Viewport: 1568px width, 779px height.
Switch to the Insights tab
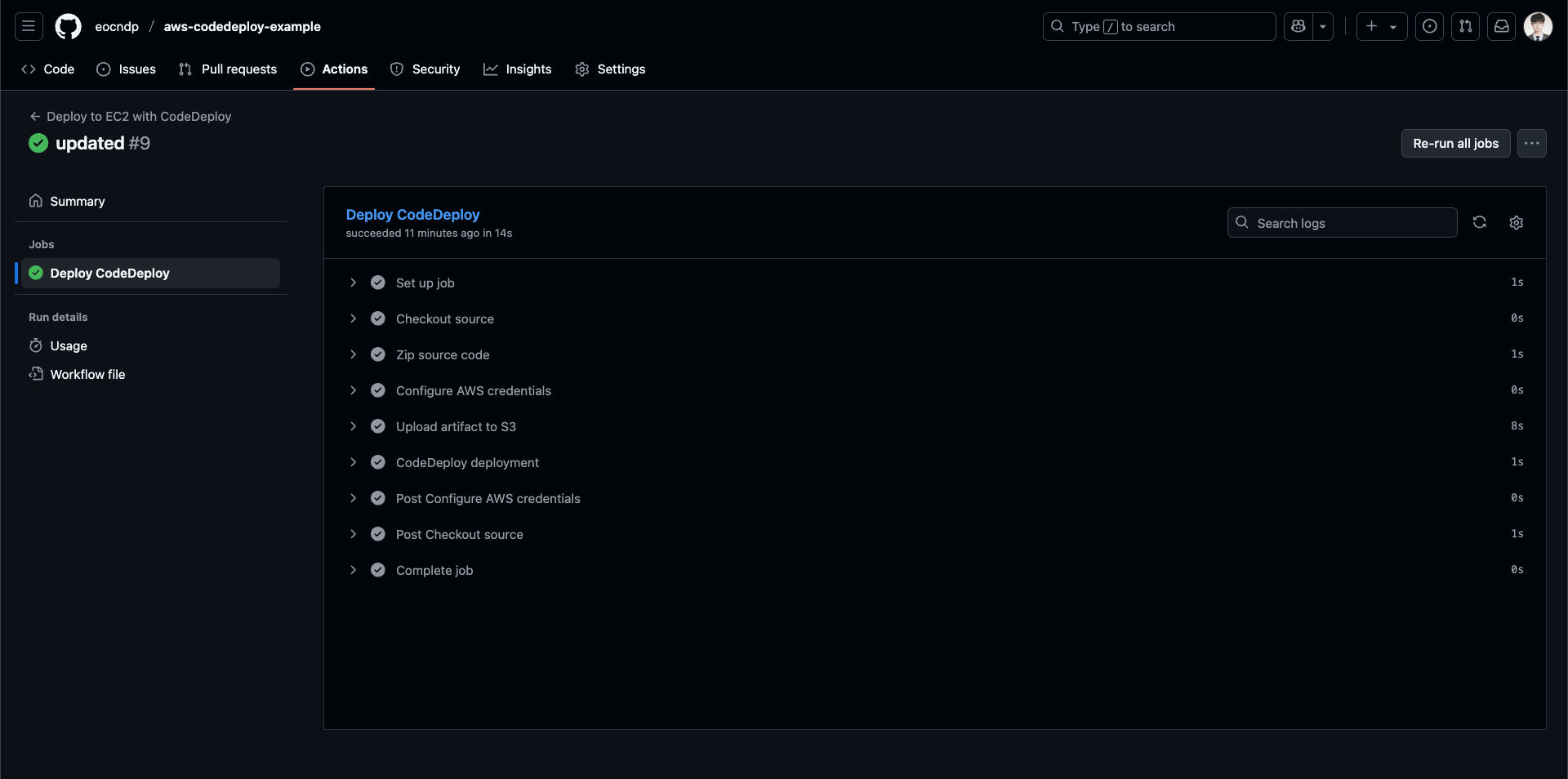pyautogui.click(x=518, y=69)
